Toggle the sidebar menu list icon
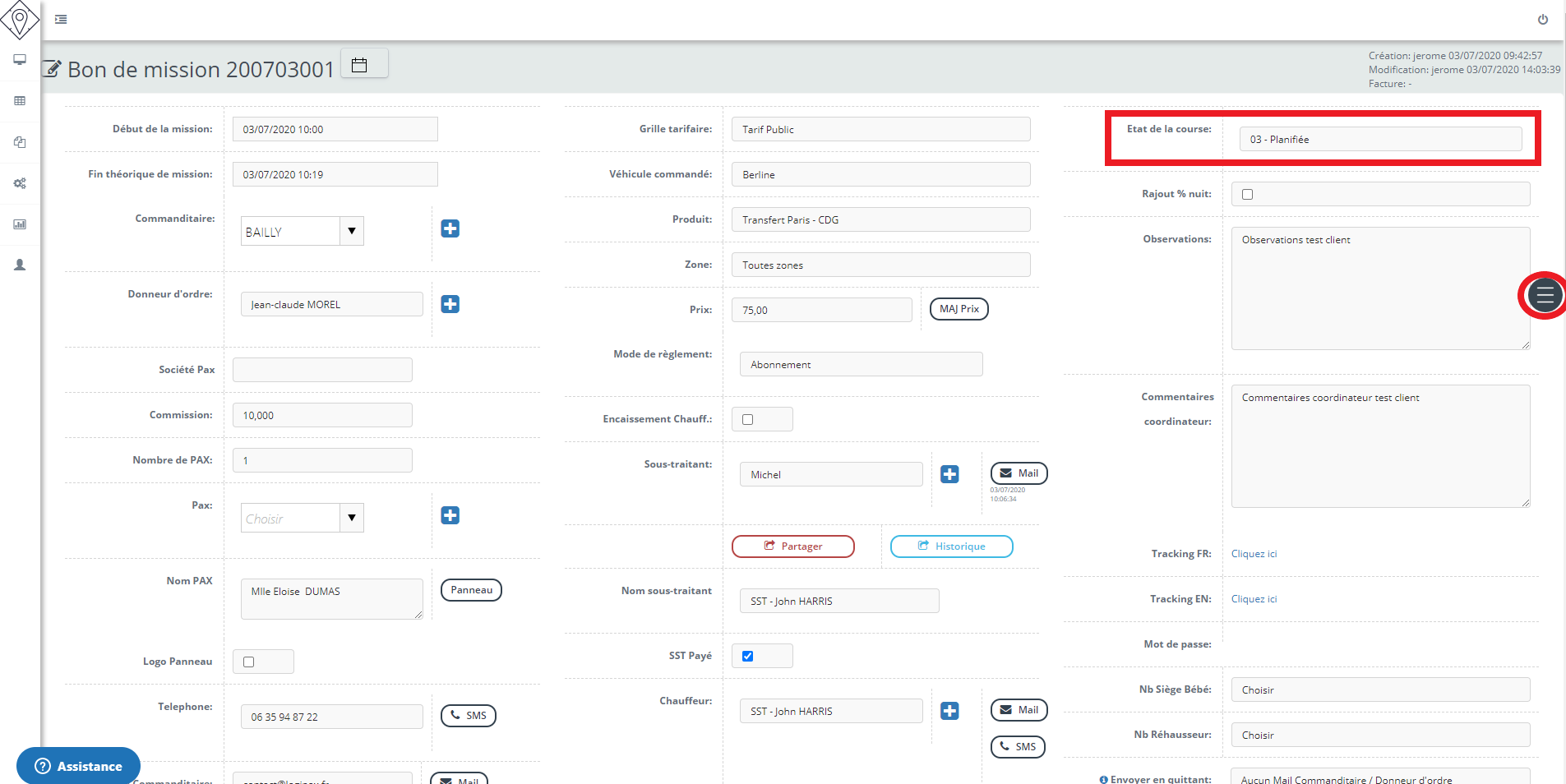Screen dimensions: 1566x784 (x=61, y=20)
